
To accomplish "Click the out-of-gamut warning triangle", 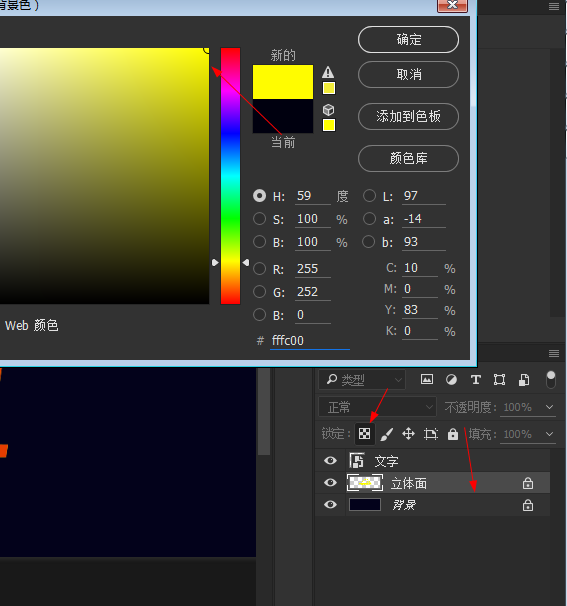I will coord(328,72).
